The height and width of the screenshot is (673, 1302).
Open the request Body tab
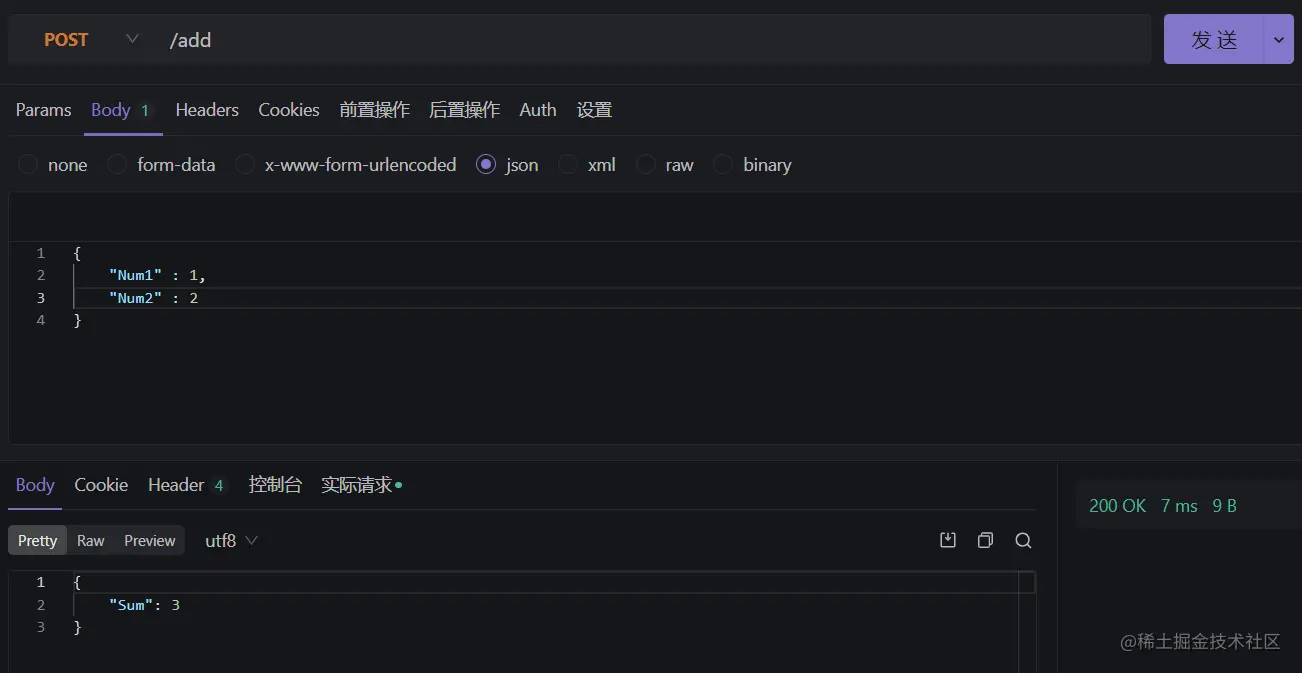click(121, 110)
